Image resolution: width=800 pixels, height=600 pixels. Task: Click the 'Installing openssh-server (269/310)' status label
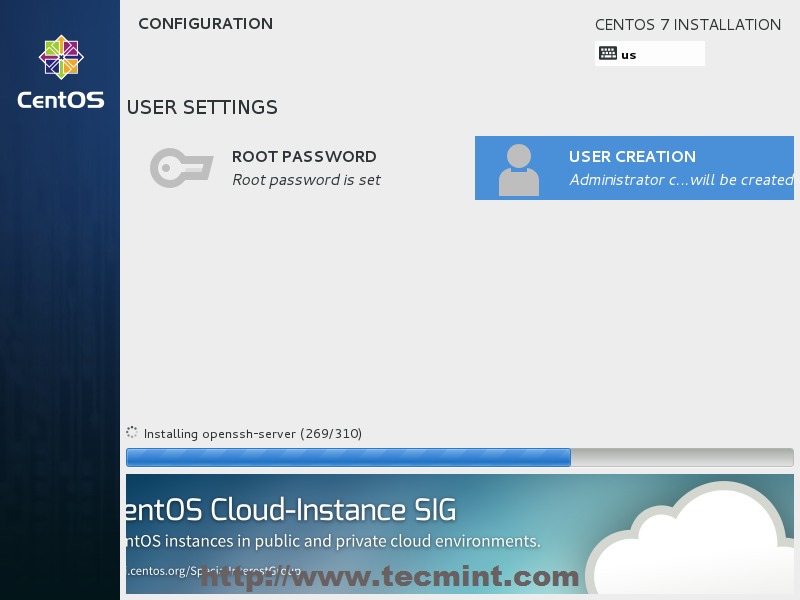tap(253, 434)
